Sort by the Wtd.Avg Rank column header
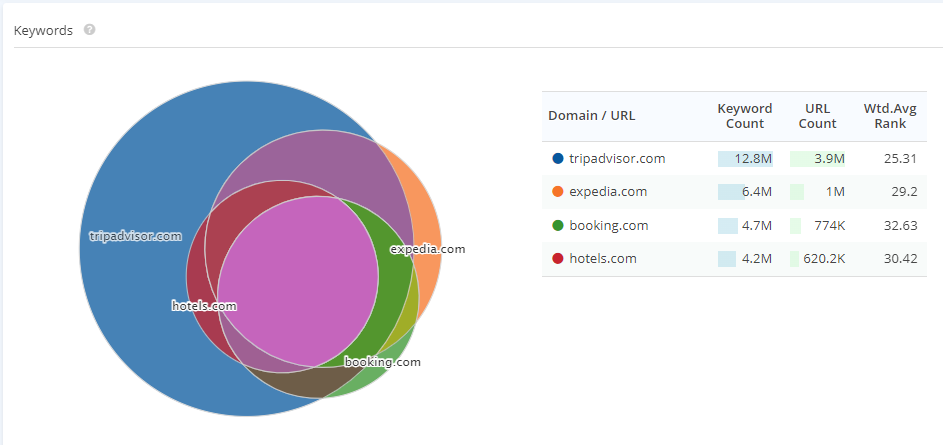Image resolution: width=943 pixels, height=445 pixels. pyautogui.click(x=889, y=116)
